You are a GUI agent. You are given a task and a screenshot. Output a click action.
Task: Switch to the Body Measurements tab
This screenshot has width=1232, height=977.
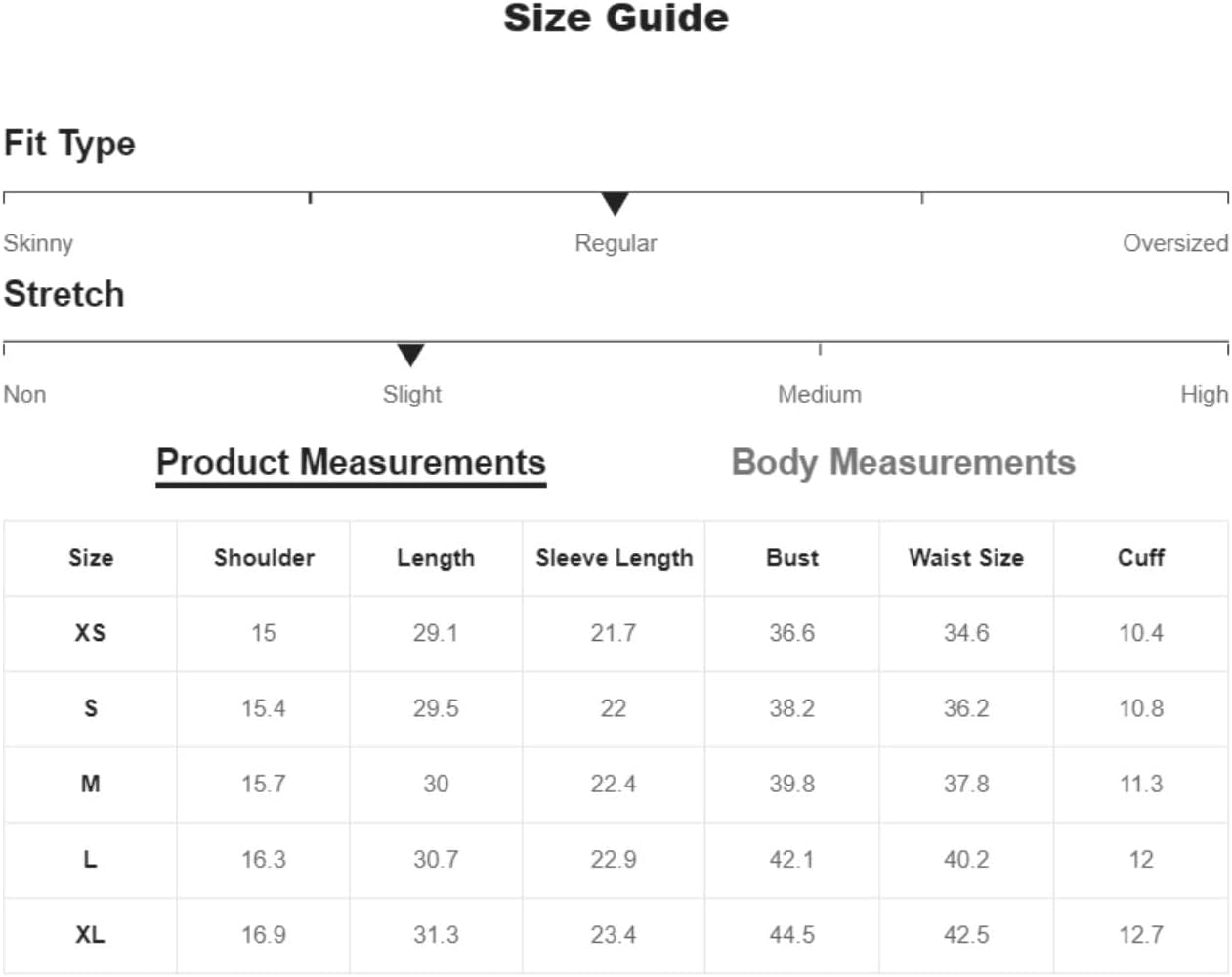[x=903, y=463]
